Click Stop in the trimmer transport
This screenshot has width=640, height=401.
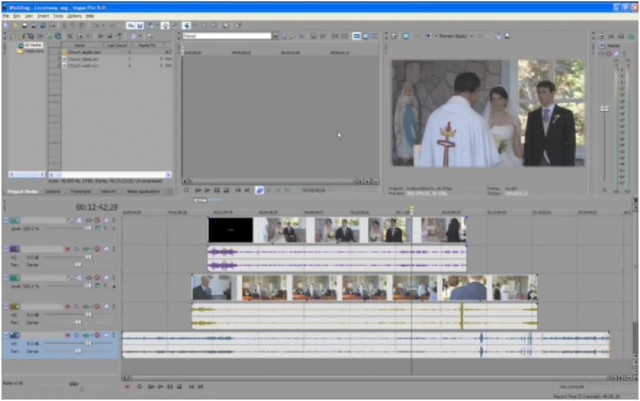click(x=226, y=190)
